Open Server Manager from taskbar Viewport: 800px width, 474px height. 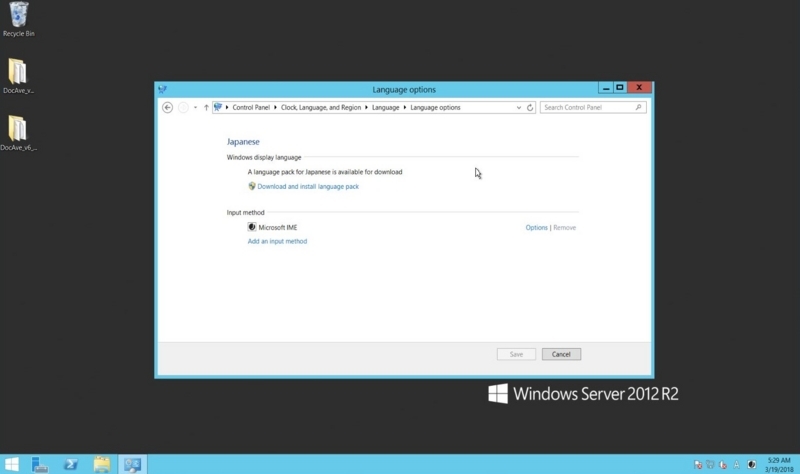click(x=40, y=464)
